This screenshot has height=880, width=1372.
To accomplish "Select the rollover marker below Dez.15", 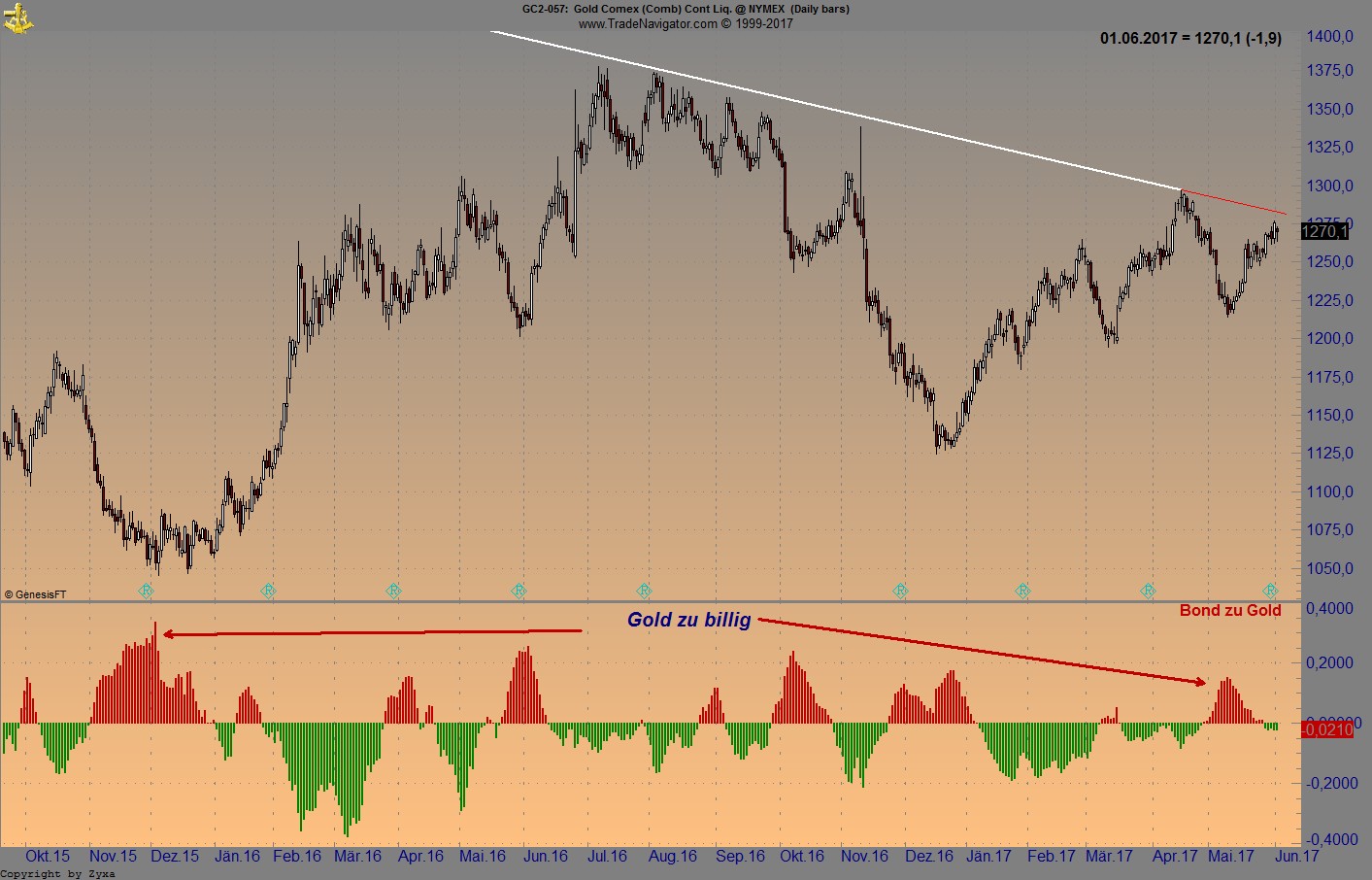I will (x=146, y=590).
